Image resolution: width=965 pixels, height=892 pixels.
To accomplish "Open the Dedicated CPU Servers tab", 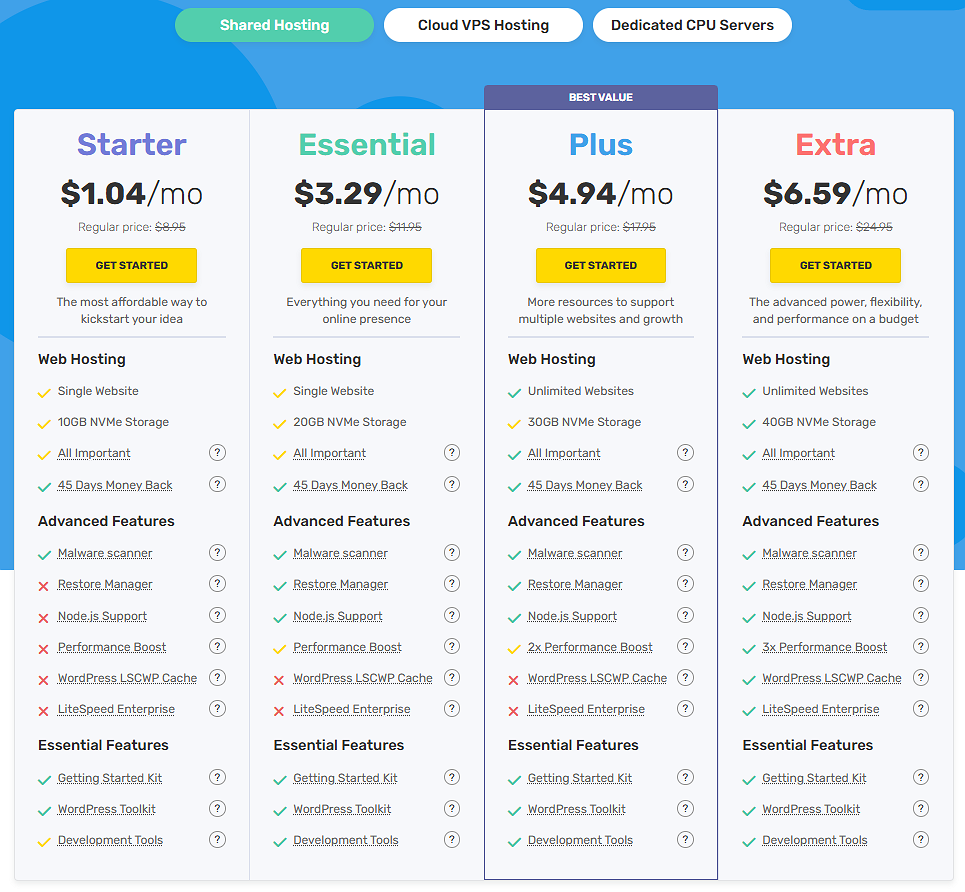I will [692, 25].
